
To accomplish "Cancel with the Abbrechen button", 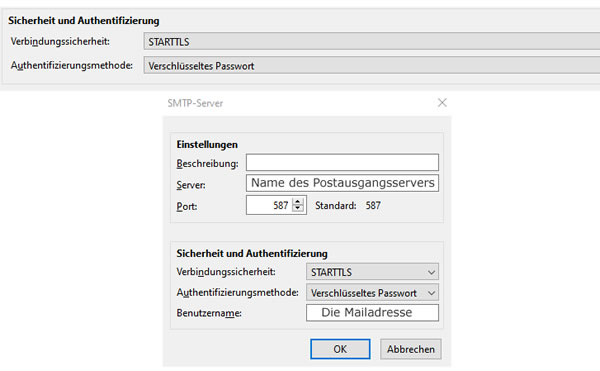I will pos(411,349).
